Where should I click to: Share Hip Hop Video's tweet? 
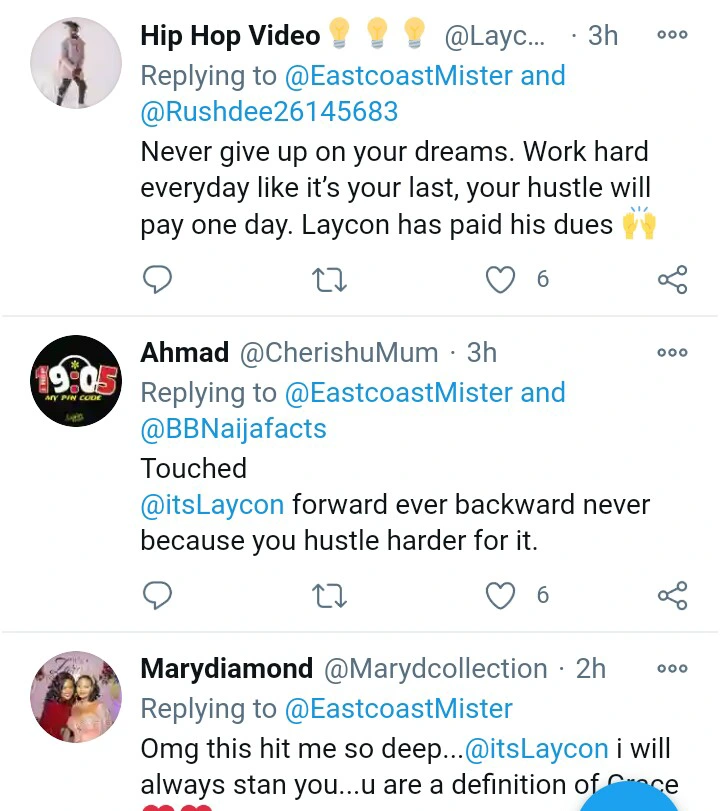tap(672, 279)
